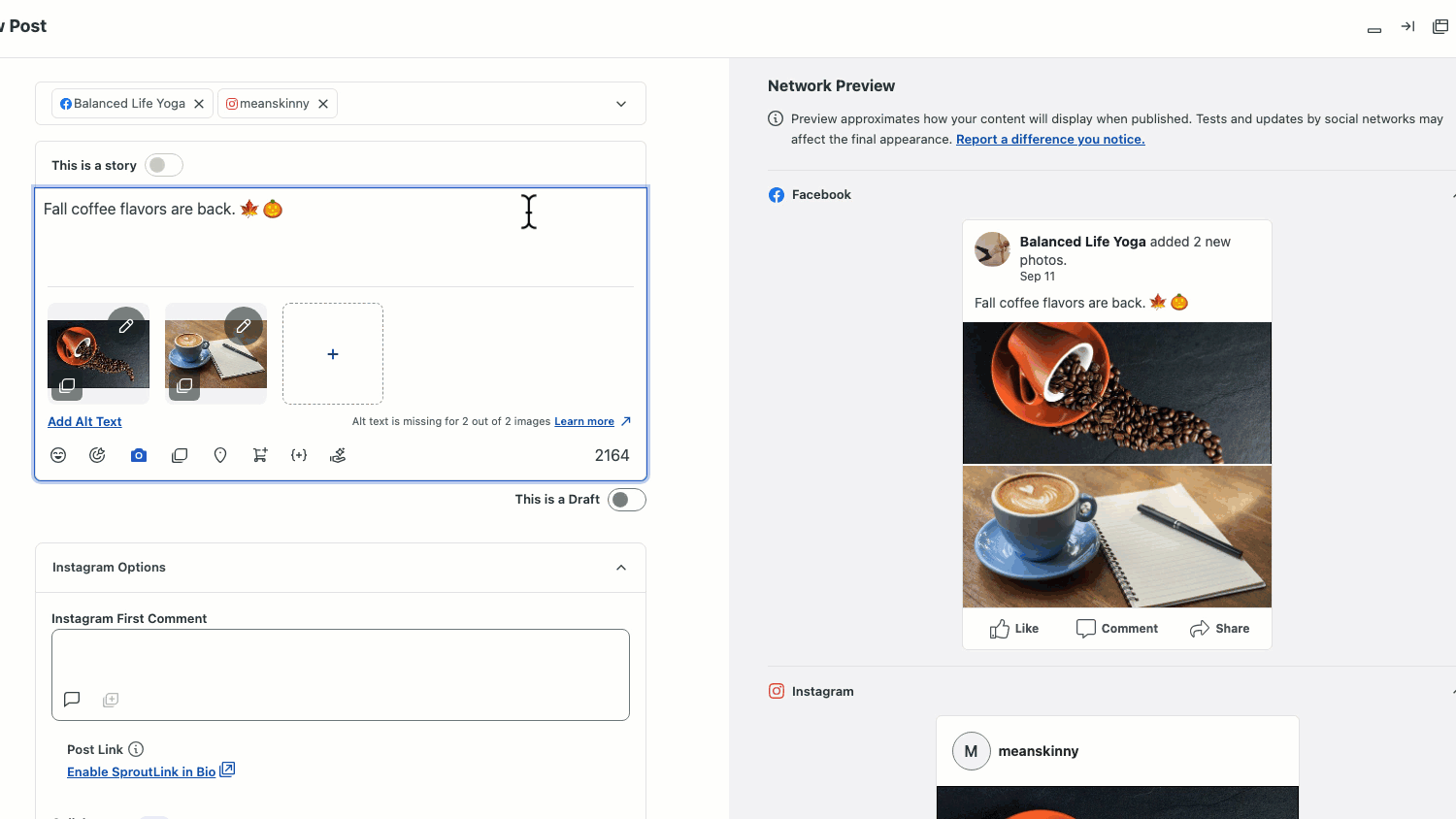Open the emoji picker in the toolbar
The width and height of the screenshot is (1456, 819).
(58, 455)
